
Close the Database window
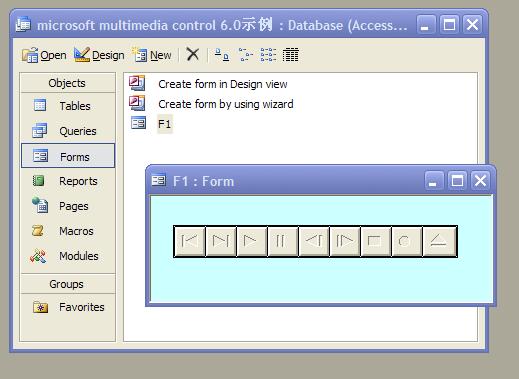click(x=472, y=25)
